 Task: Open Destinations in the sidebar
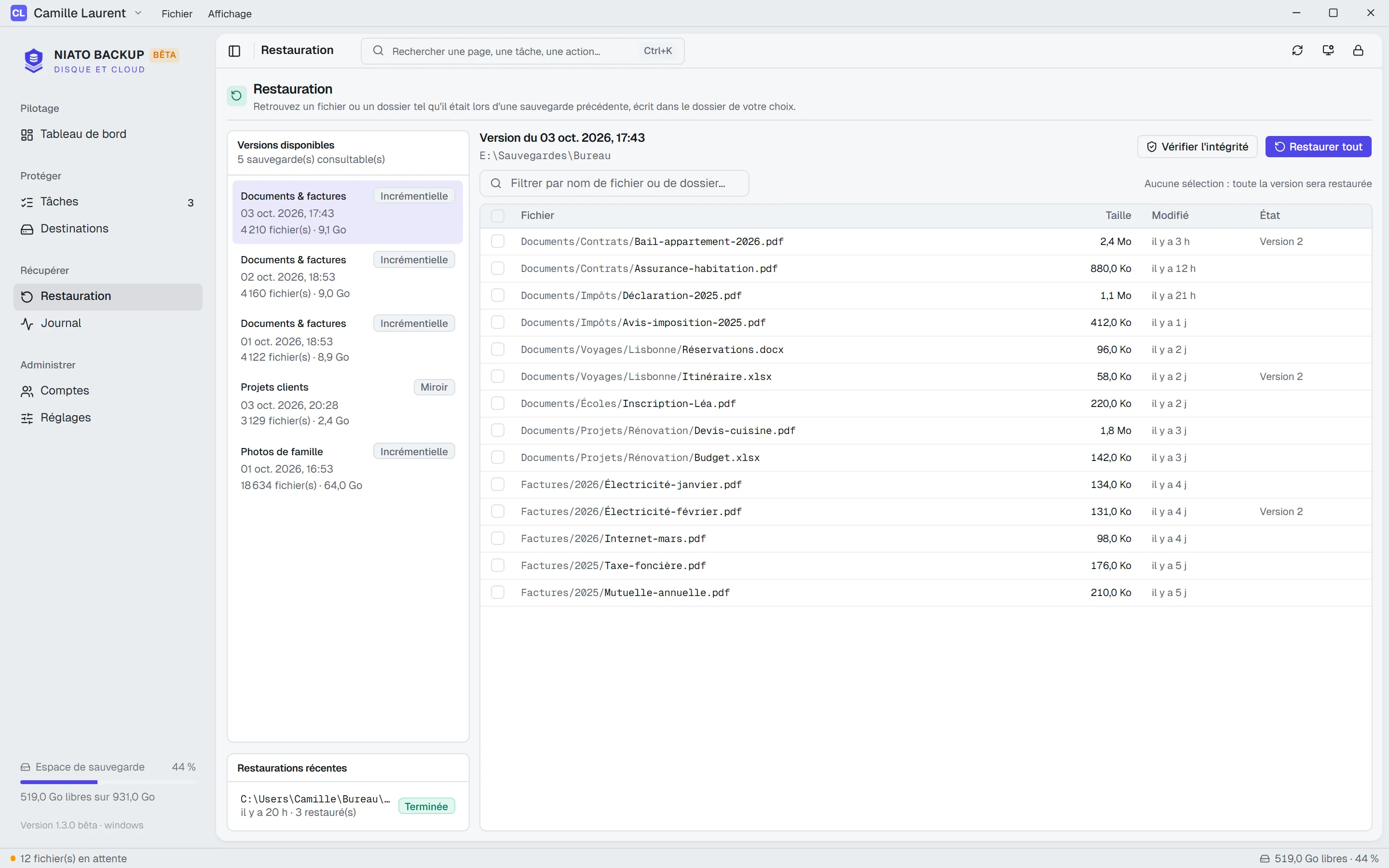coord(108,229)
